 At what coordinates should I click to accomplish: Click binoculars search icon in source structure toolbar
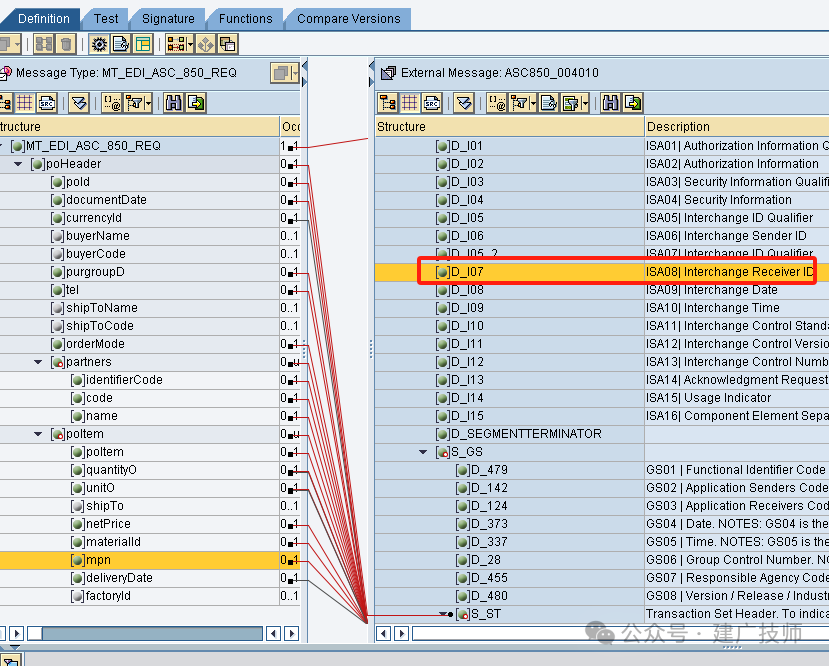click(x=173, y=103)
